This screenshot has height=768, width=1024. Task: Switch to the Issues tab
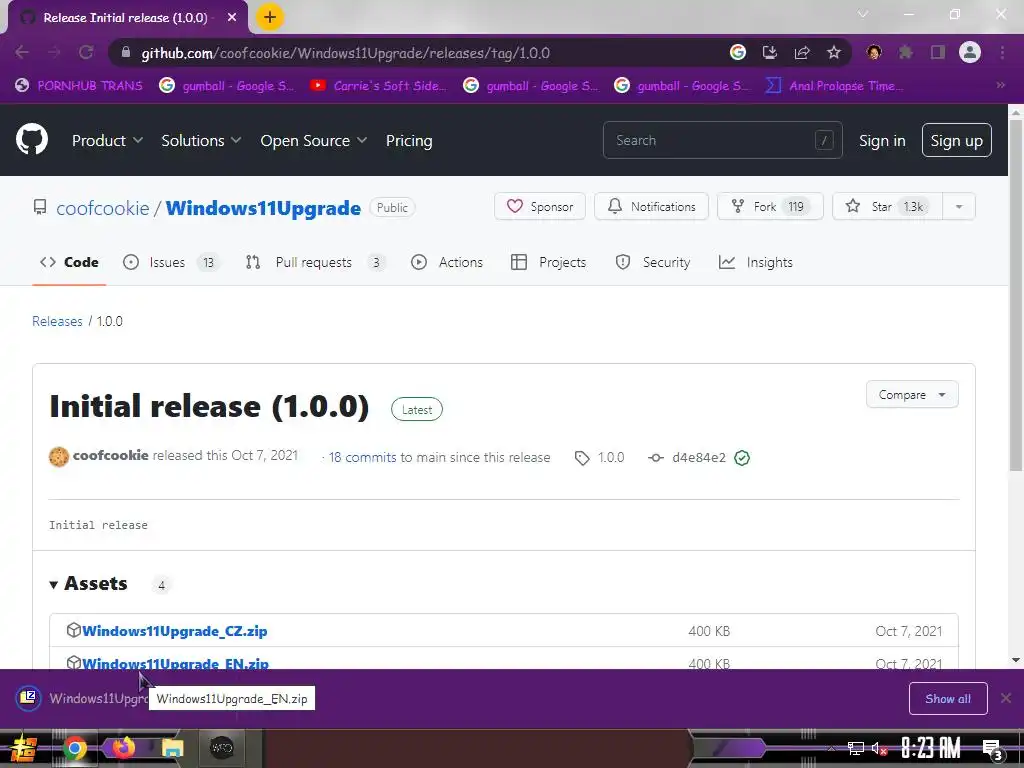pyautogui.click(x=170, y=262)
